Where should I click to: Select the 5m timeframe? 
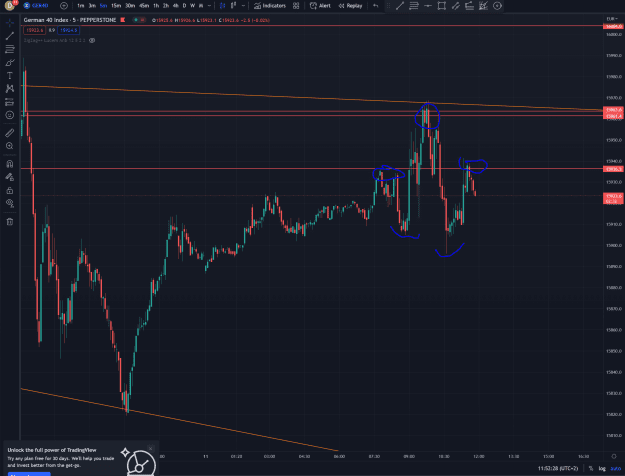click(103, 6)
